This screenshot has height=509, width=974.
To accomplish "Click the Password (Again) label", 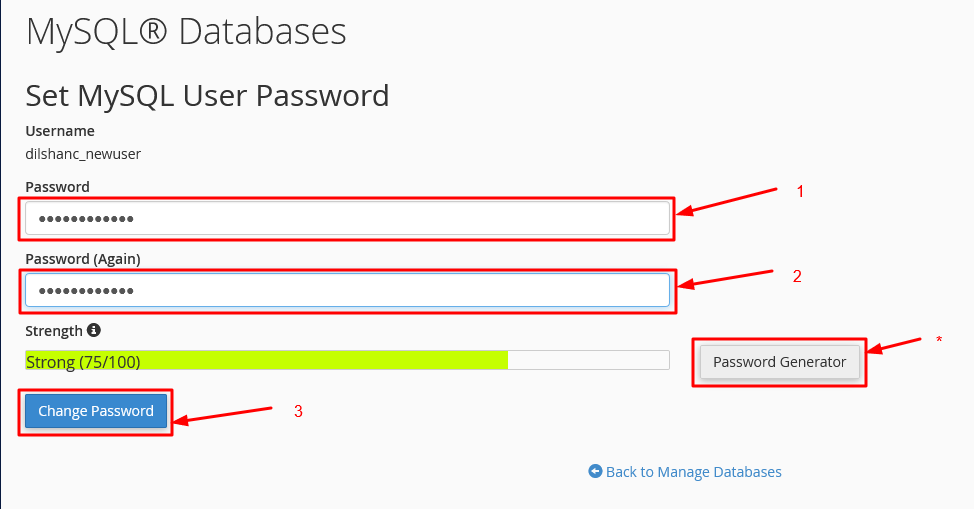I will pyautogui.click(x=83, y=259).
